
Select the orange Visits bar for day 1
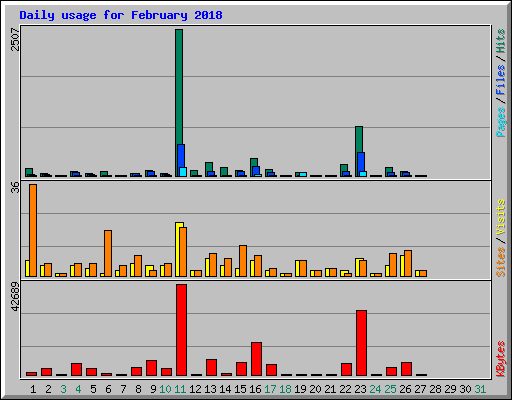[x=33, y=230]
